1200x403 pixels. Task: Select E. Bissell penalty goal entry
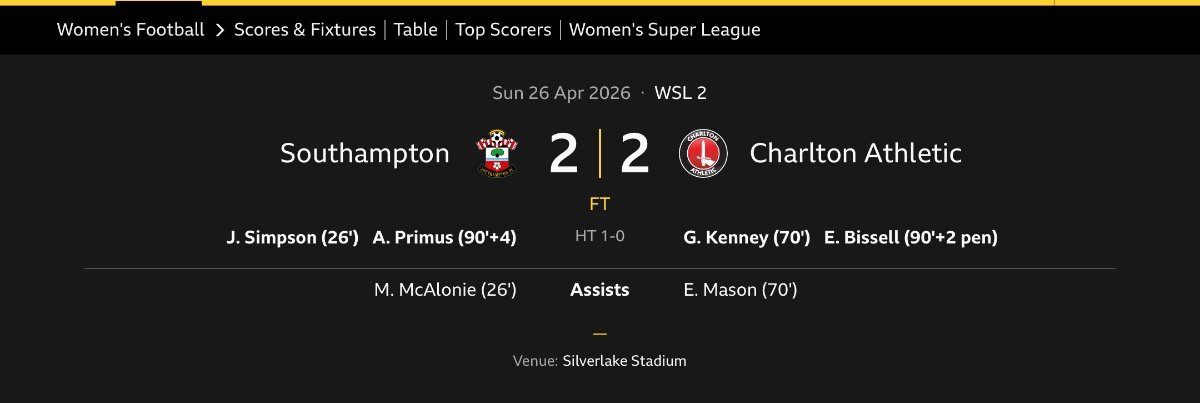tap(910, 238)
